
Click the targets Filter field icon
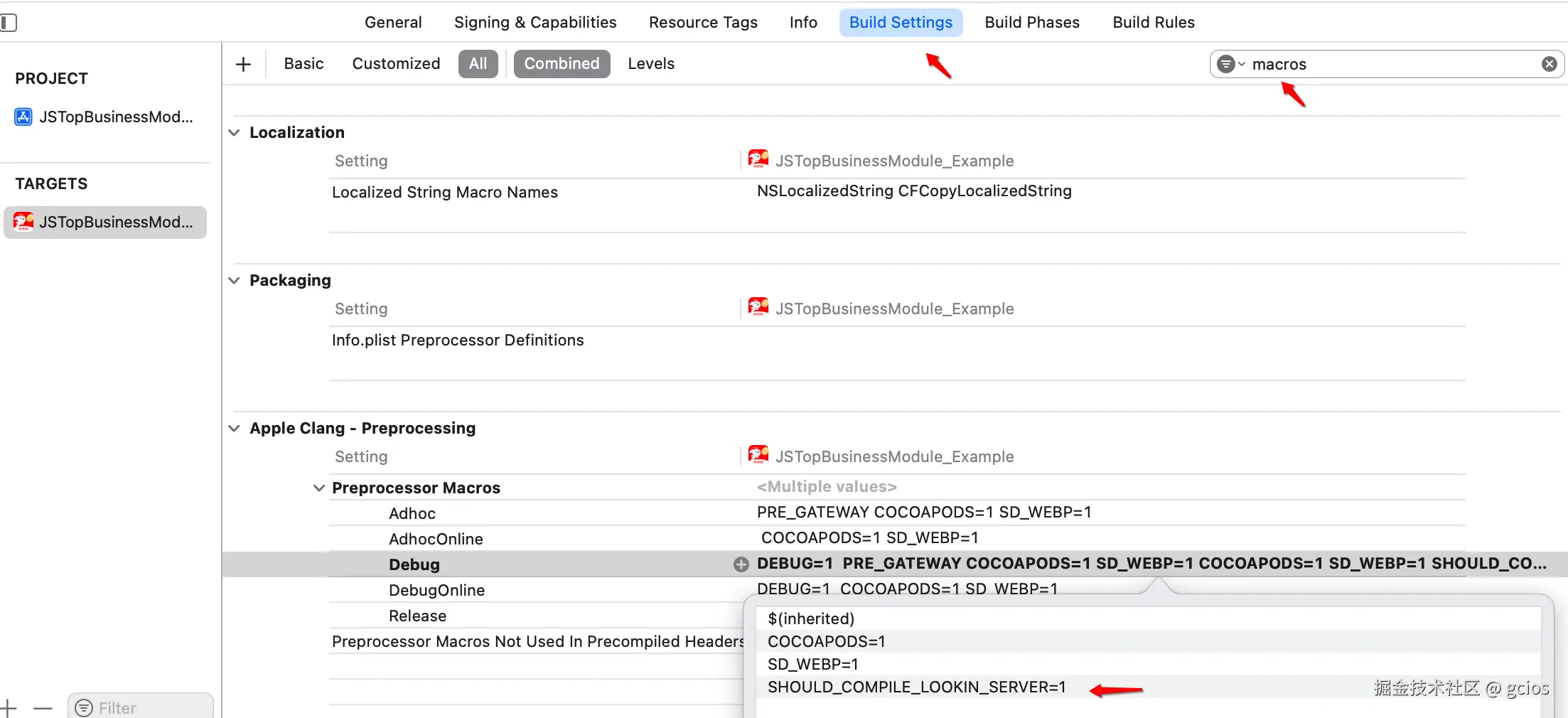(84, 708)
